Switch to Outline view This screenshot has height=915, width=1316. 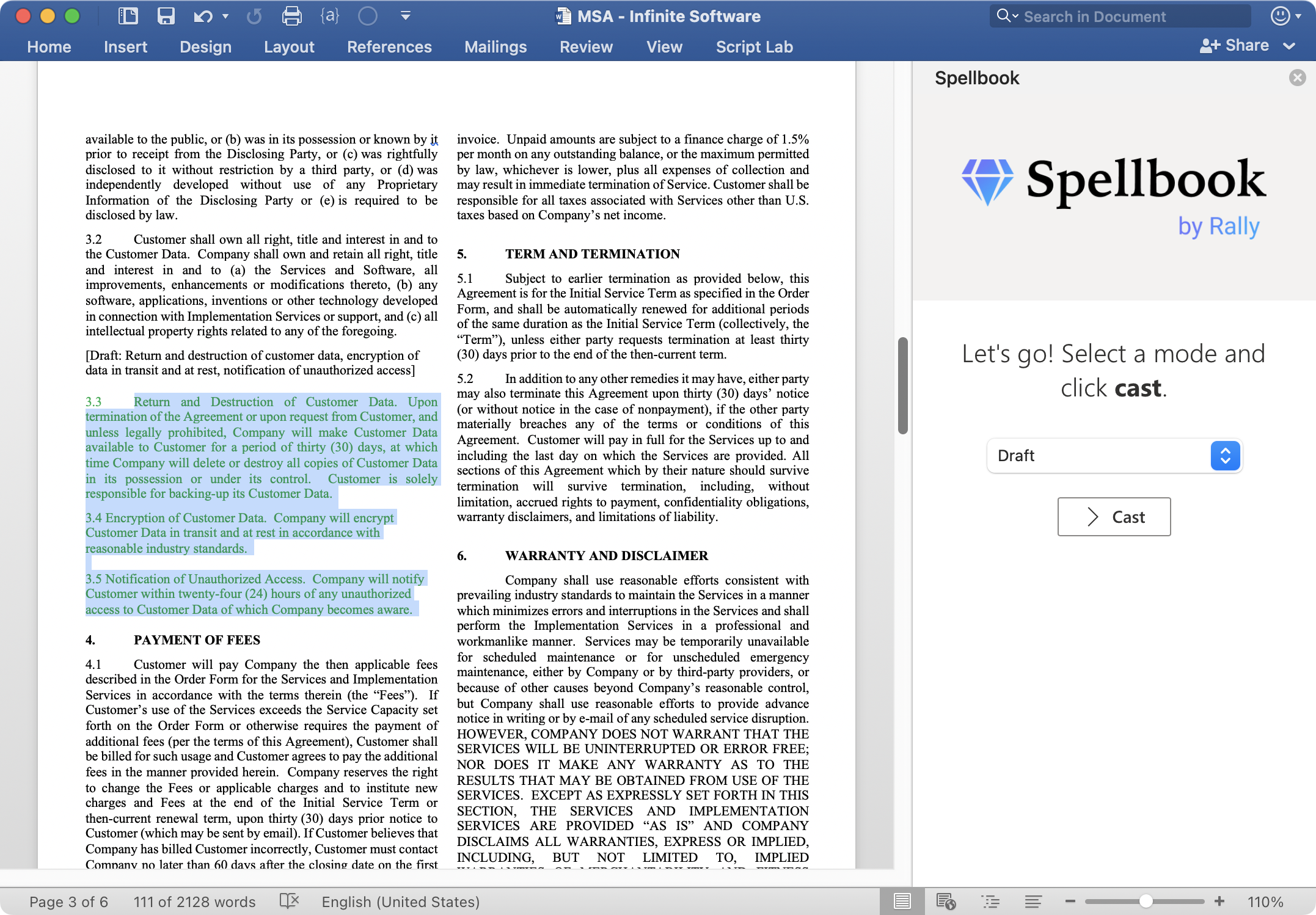point(990,901)
